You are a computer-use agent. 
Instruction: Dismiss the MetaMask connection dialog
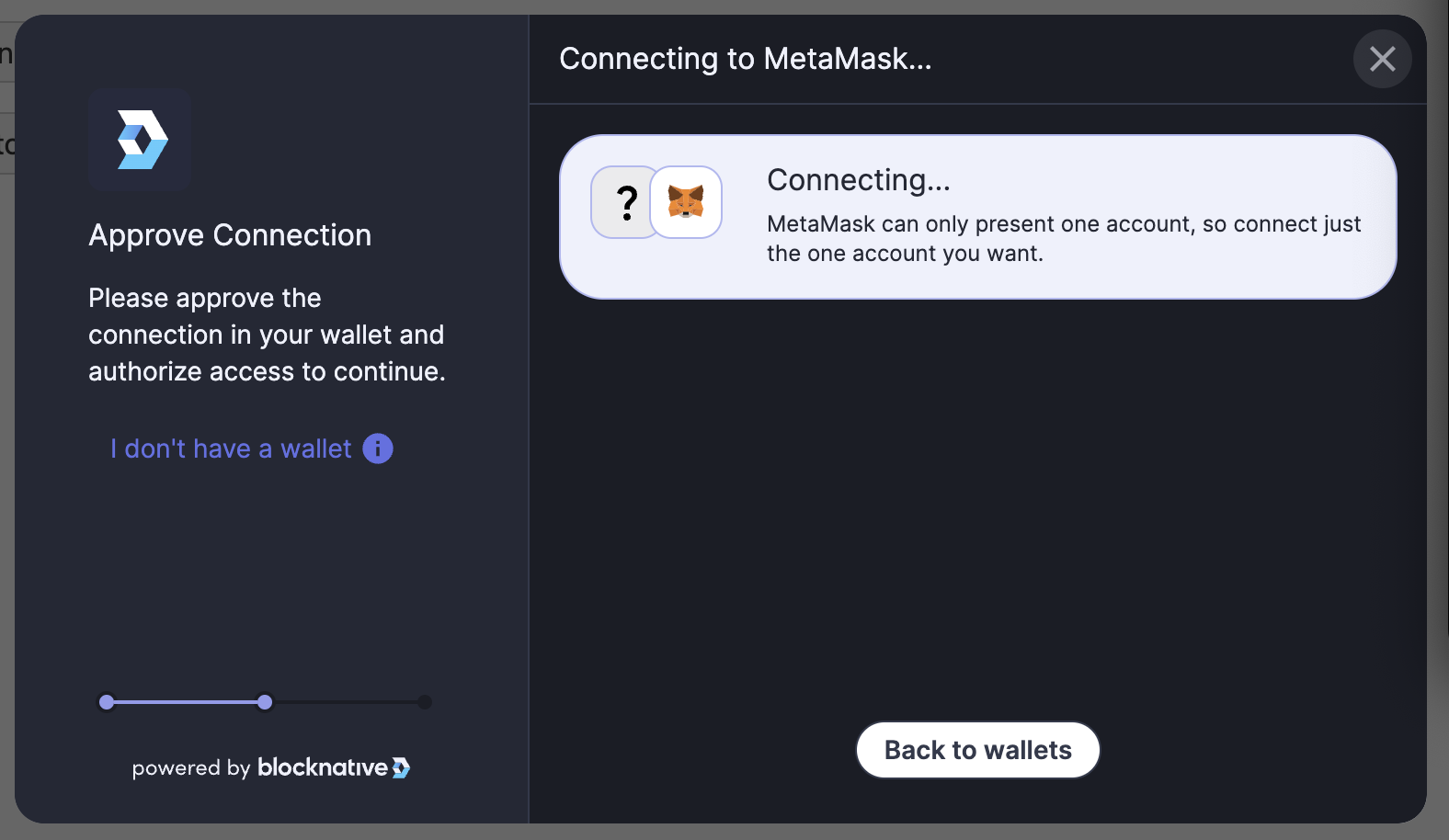point(1382,59)
